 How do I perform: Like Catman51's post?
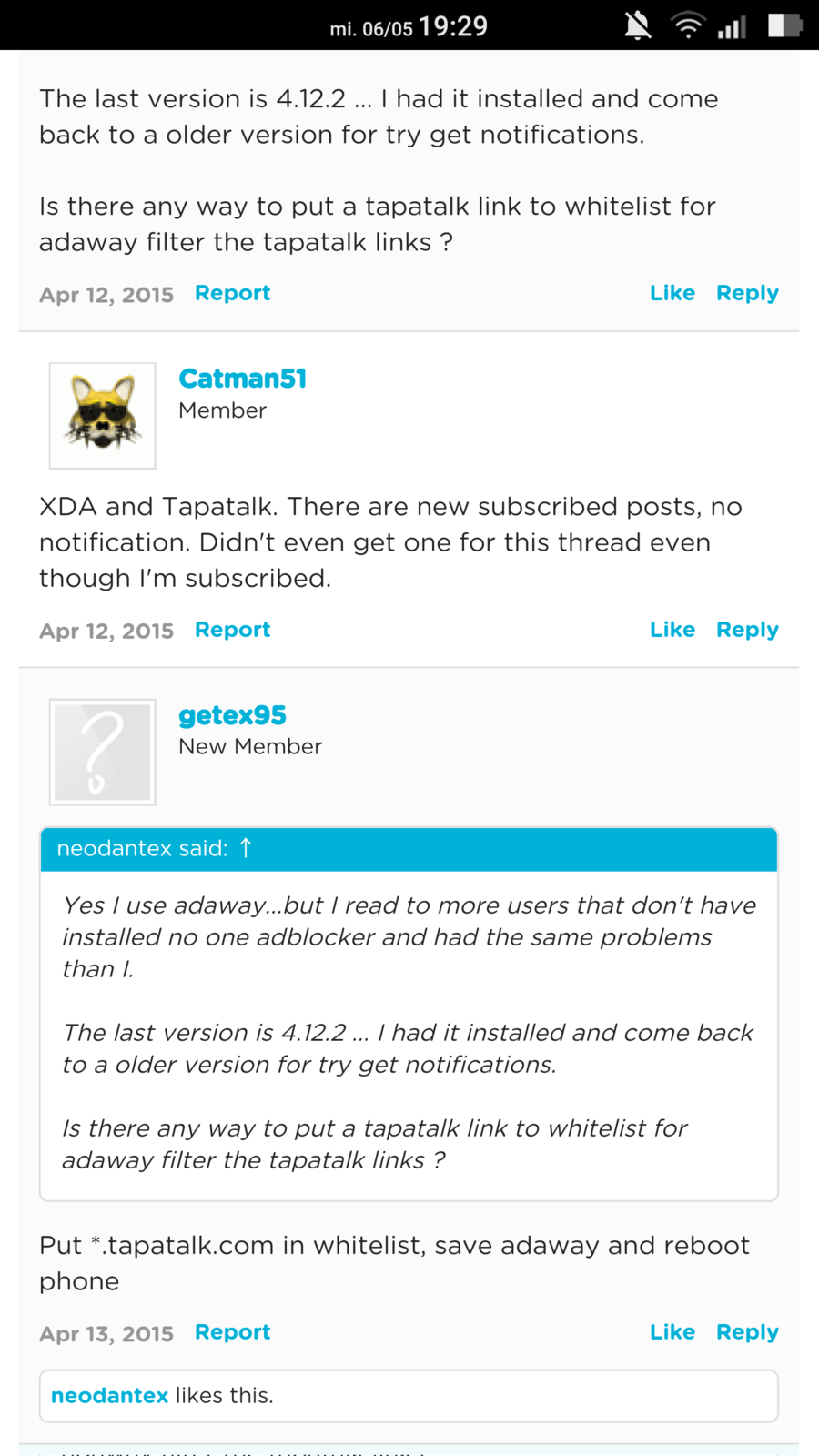click(672, 630)
